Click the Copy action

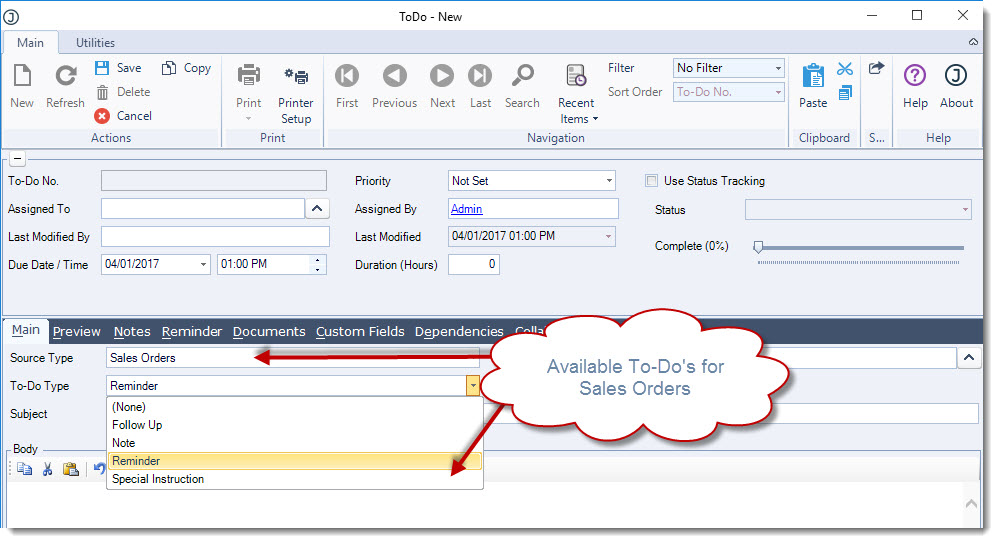pyautogui.click(x=186, y=67)
